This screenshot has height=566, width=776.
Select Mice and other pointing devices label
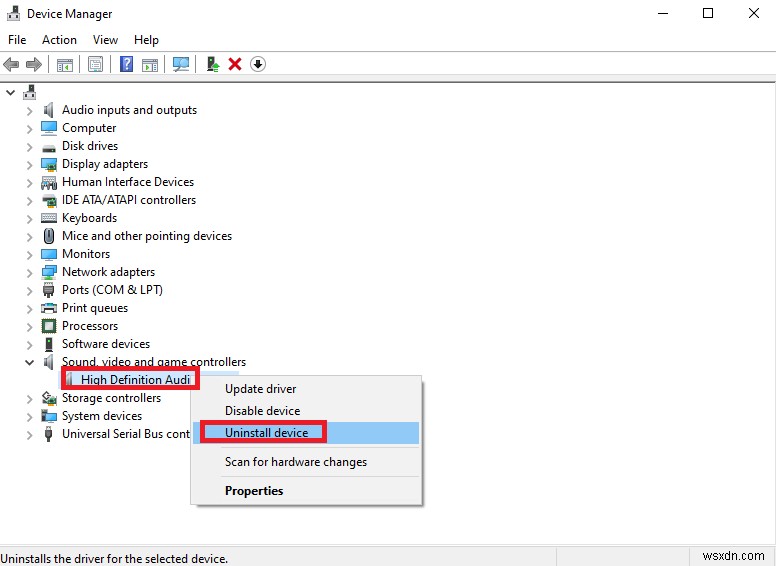click(147, 236)
